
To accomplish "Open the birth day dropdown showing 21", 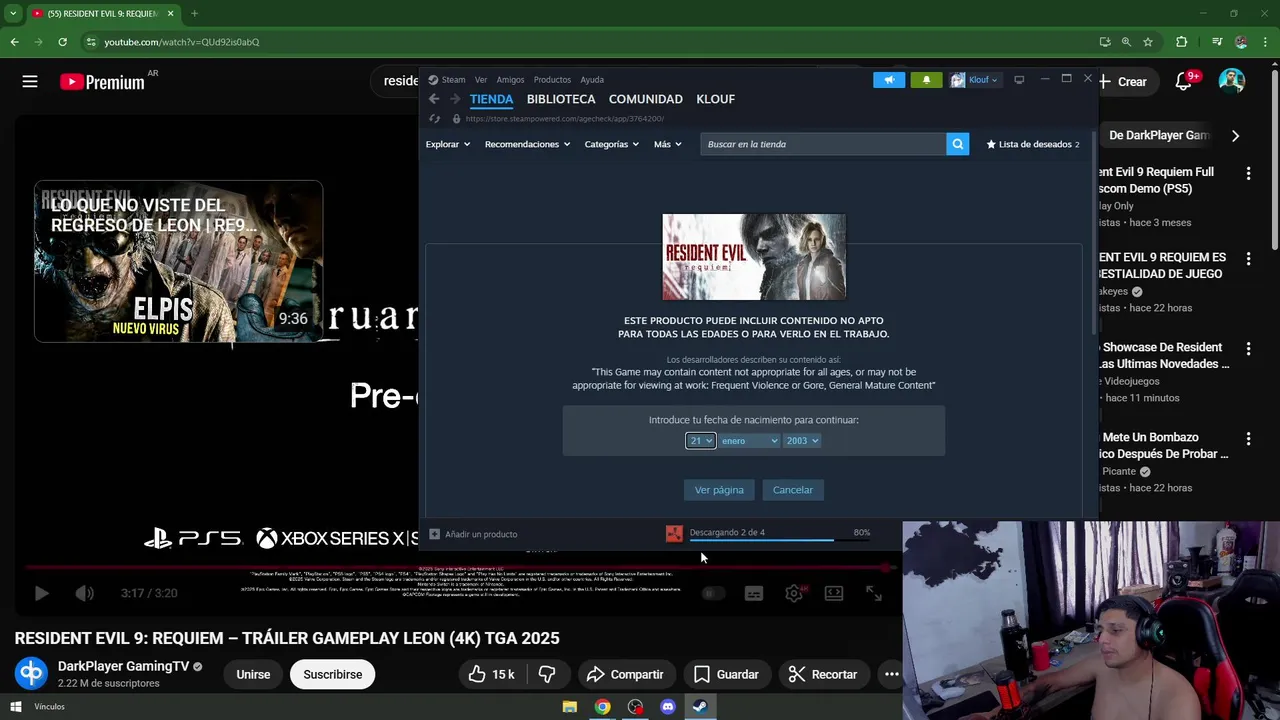I will [x=700, y=441].
